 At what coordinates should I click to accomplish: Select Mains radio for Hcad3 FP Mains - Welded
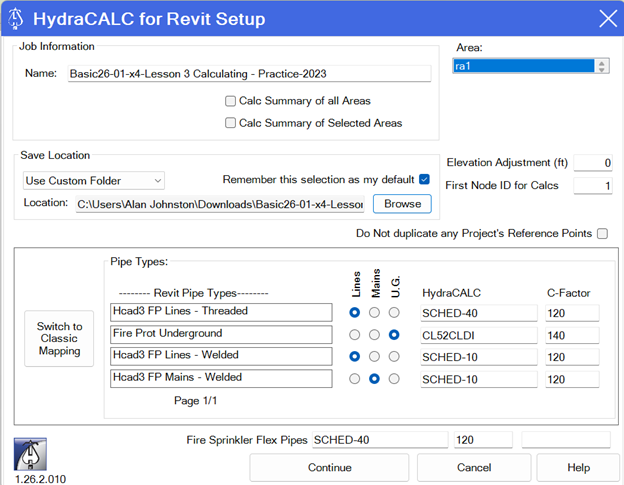(374, 379)
